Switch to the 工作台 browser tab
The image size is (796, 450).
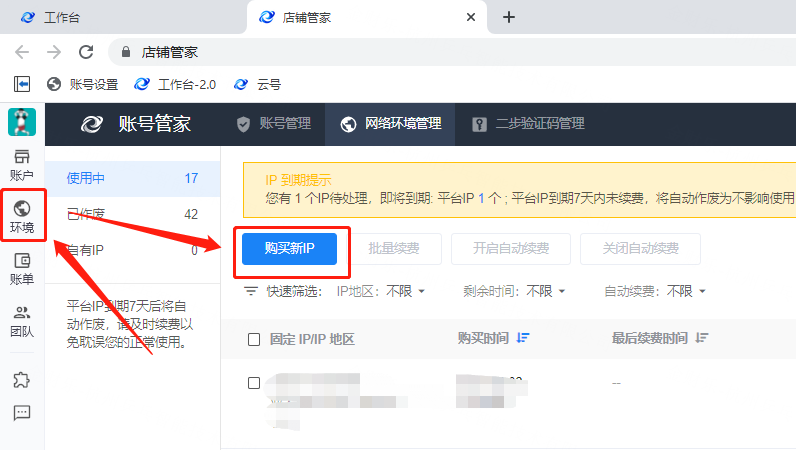(123, 17)
